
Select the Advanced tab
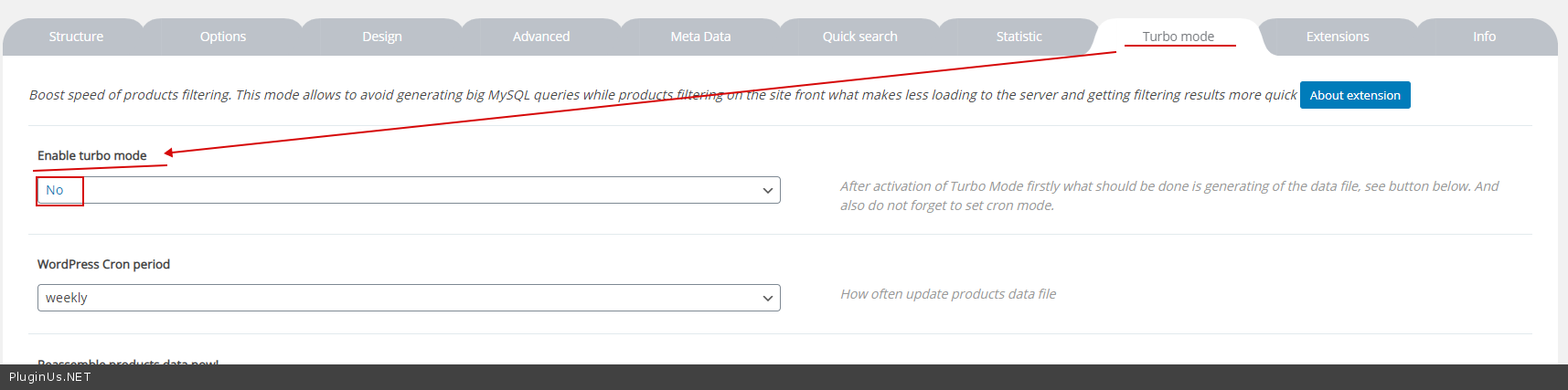coord(541,37)
